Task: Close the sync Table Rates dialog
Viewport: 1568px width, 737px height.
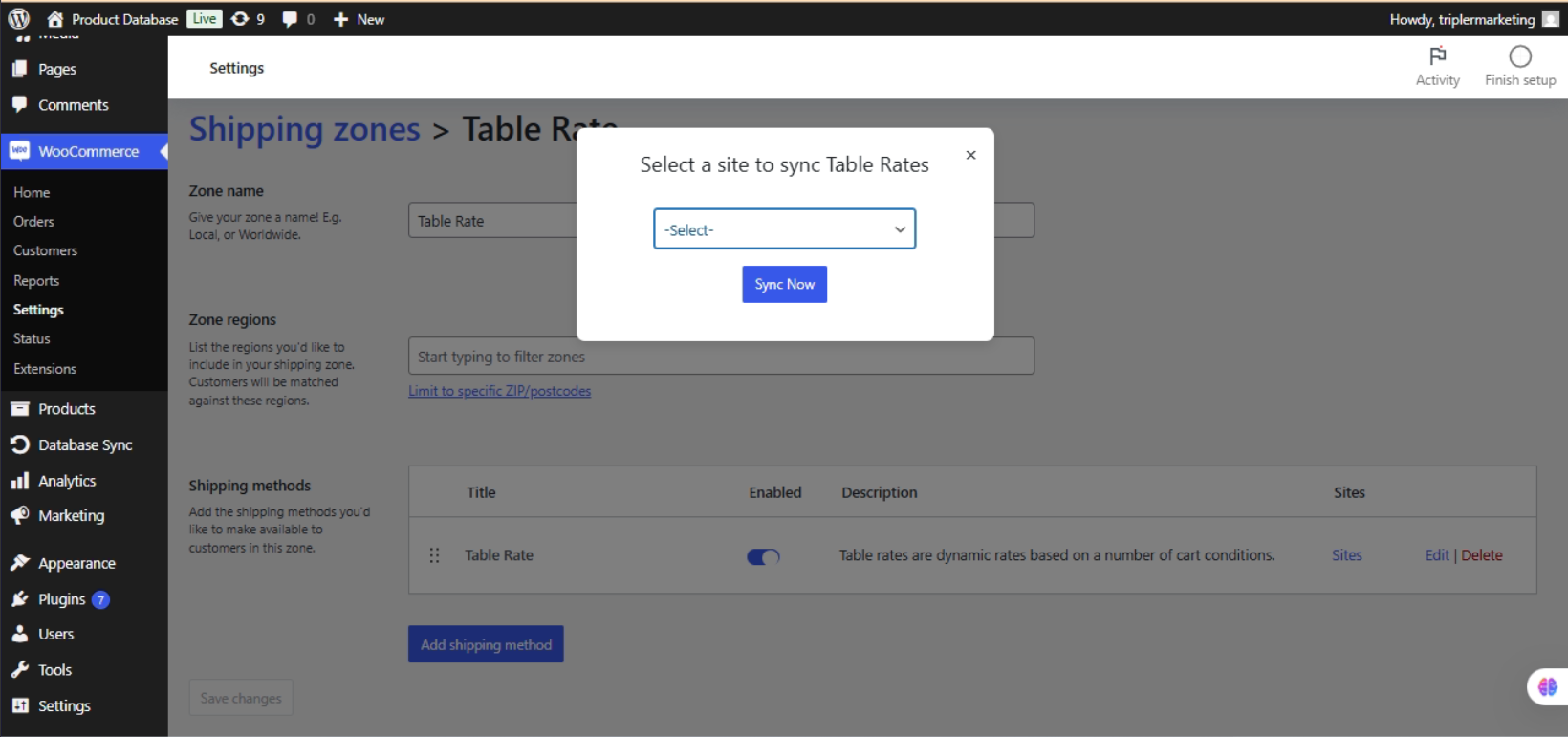Action: [x=970, y=155]
